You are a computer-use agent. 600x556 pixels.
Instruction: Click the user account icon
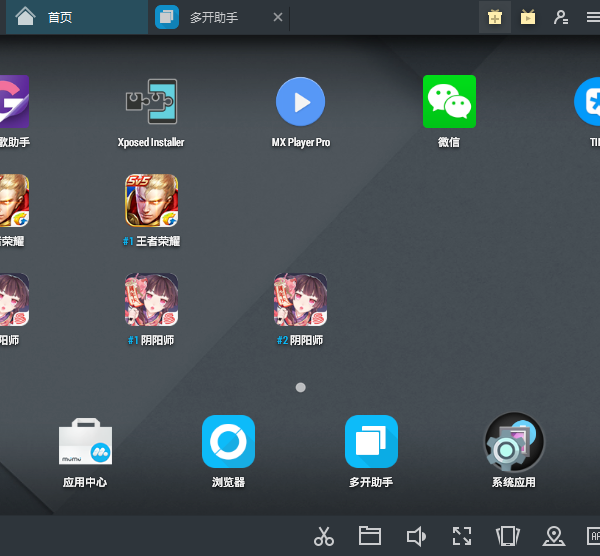pyautogui.click(x=561, y=17)
